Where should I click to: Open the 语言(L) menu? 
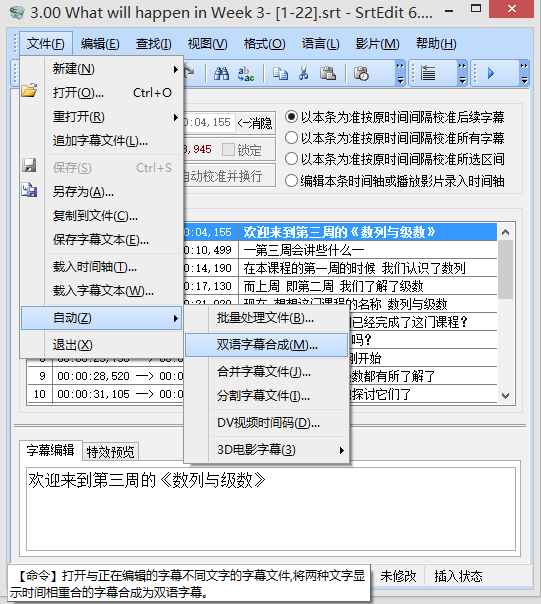tap(320, 44)
